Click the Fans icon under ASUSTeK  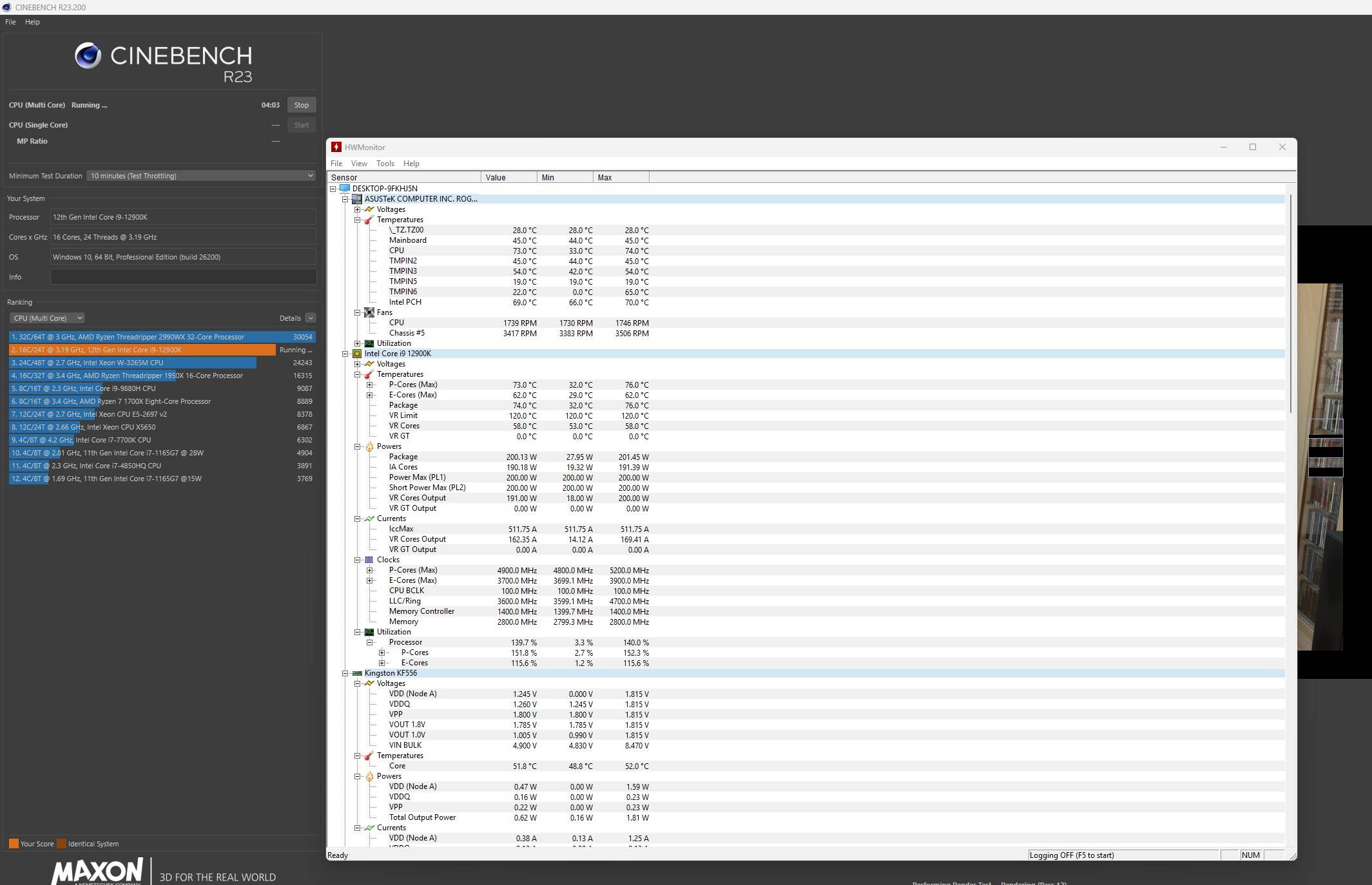click(369, 312)
